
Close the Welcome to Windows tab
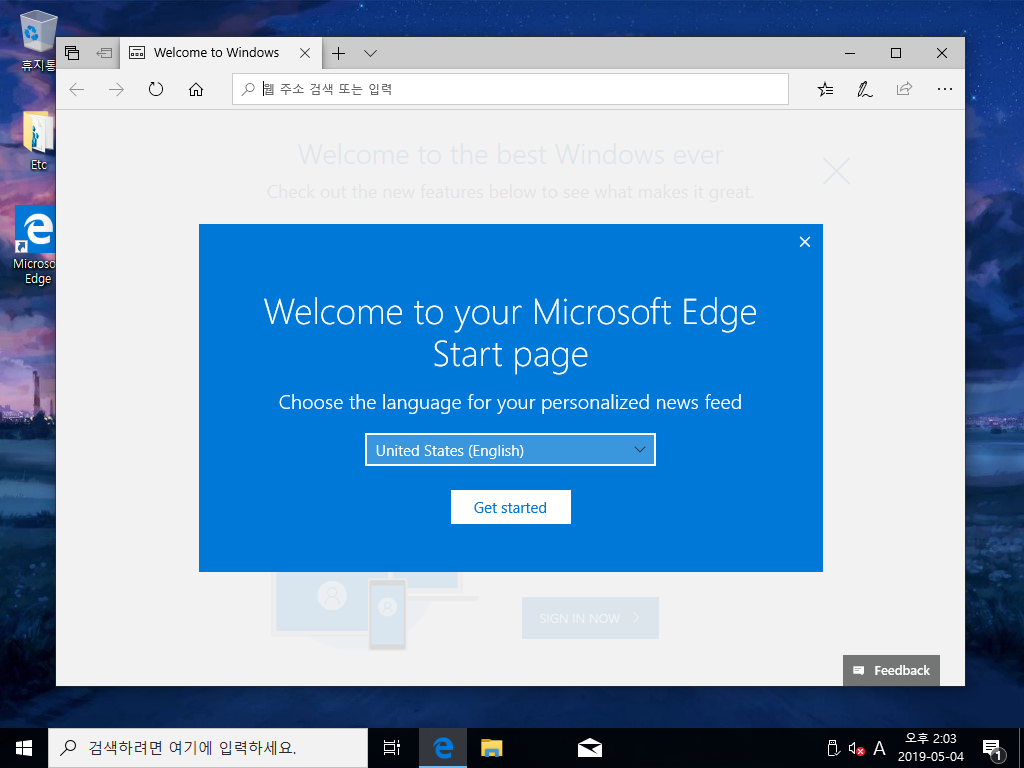click(x=305, y=53)
